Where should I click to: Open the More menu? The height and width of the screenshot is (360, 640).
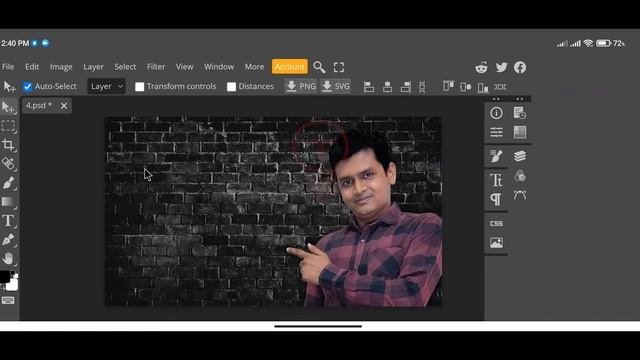tap(254, 67)
